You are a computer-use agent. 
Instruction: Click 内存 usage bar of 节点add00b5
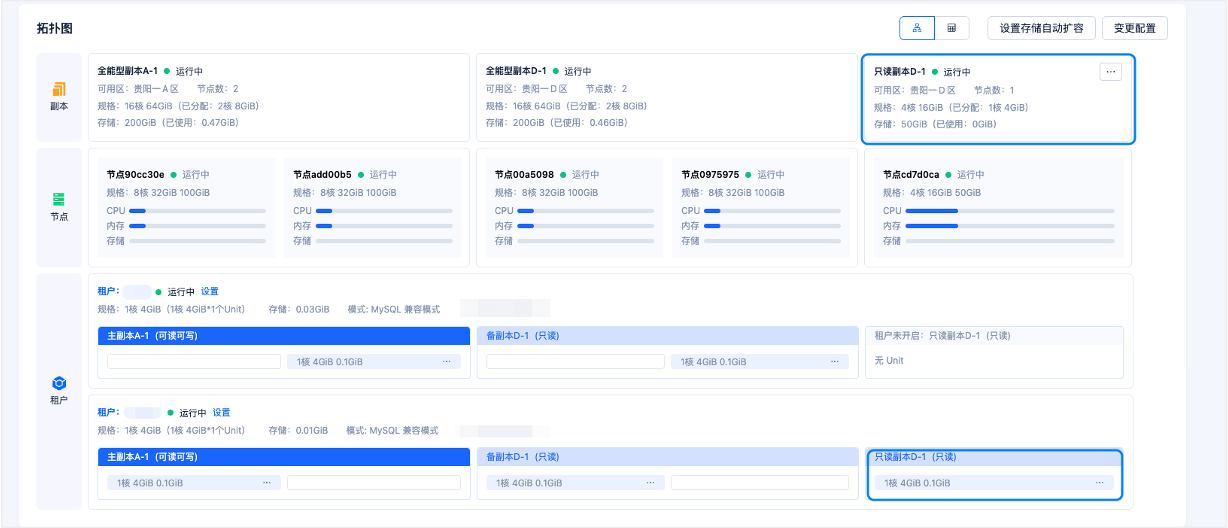tap(384, 226)
